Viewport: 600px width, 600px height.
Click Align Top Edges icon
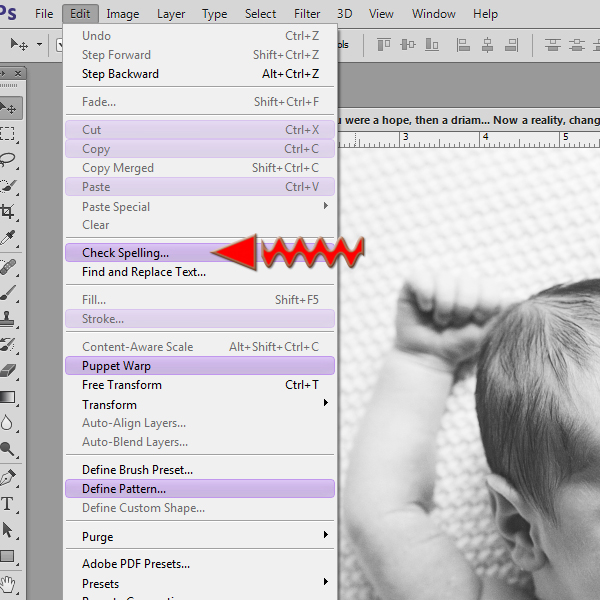[x=384, y=45]
